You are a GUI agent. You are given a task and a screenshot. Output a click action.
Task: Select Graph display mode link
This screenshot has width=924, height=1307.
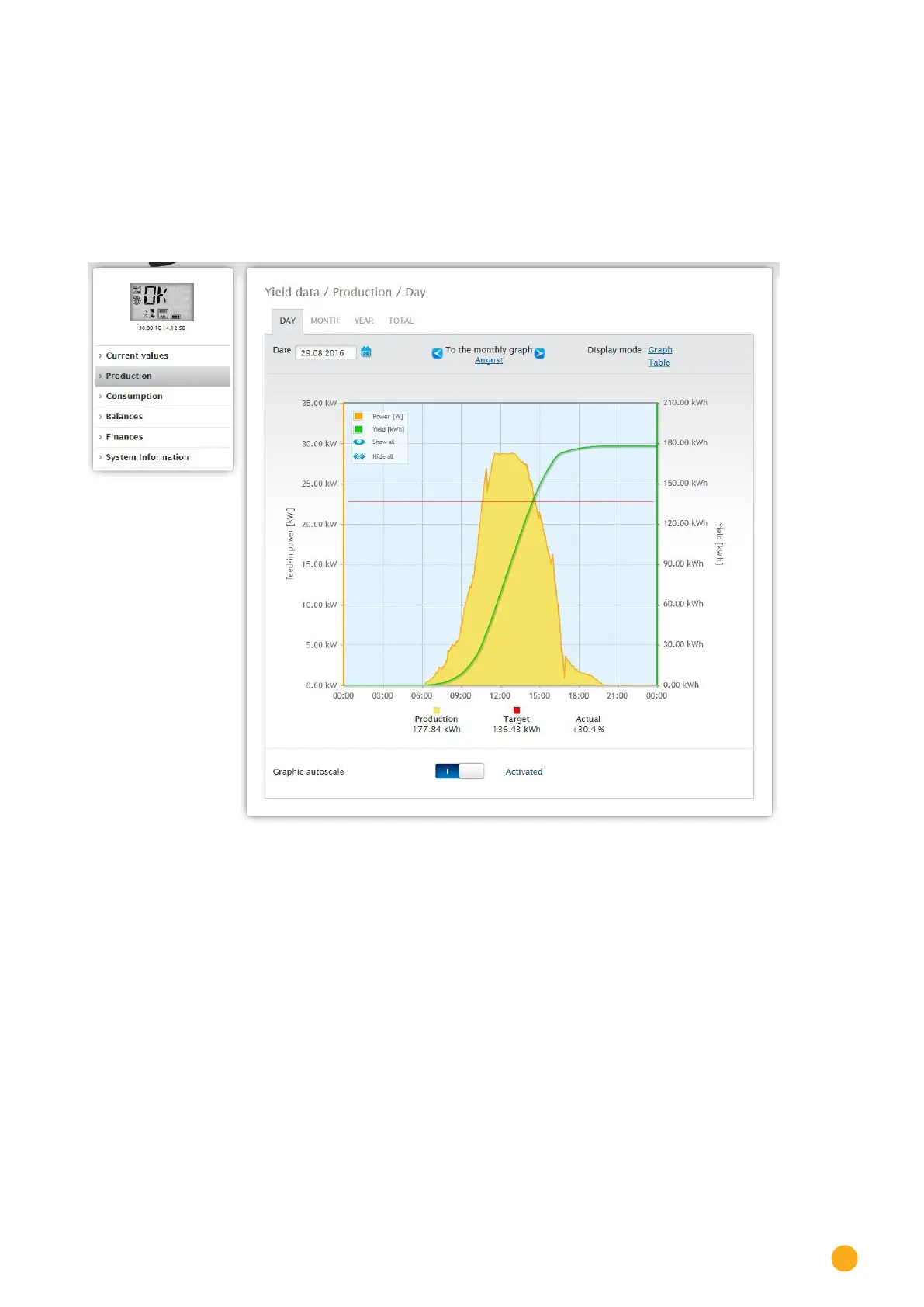pos(660,350)
